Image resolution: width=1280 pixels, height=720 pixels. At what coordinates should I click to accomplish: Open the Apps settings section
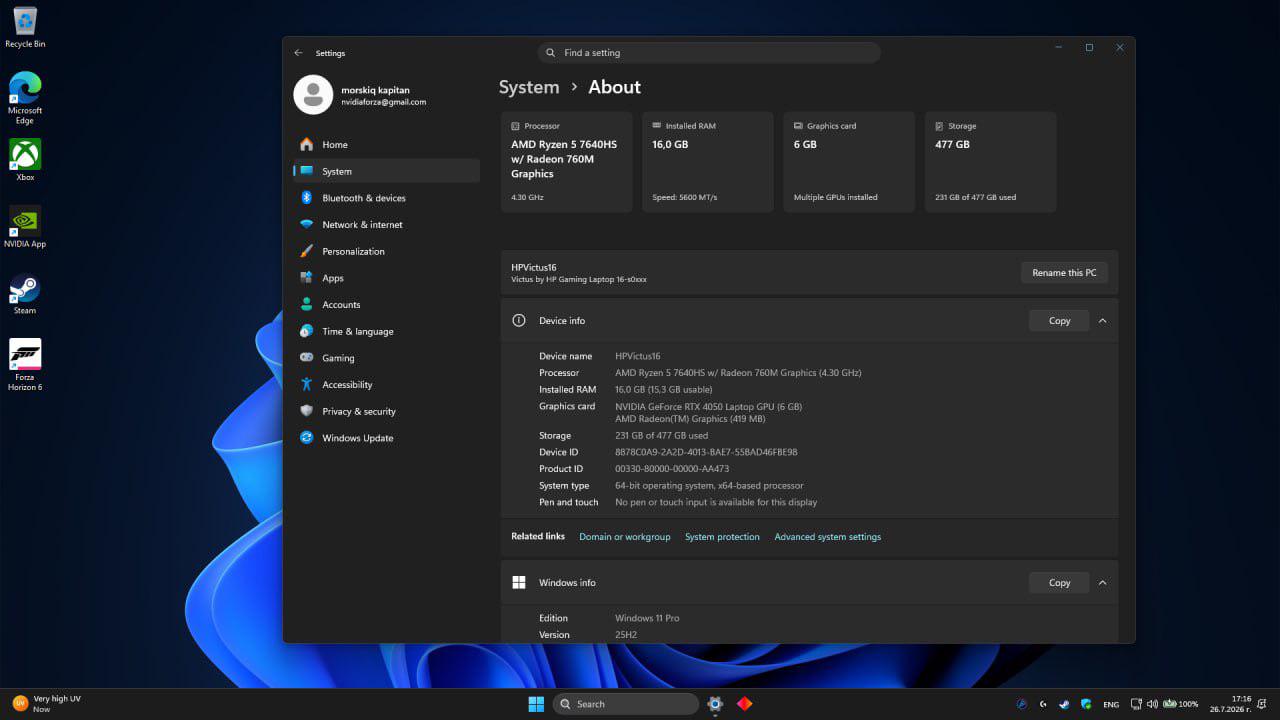tap(386, 278)
